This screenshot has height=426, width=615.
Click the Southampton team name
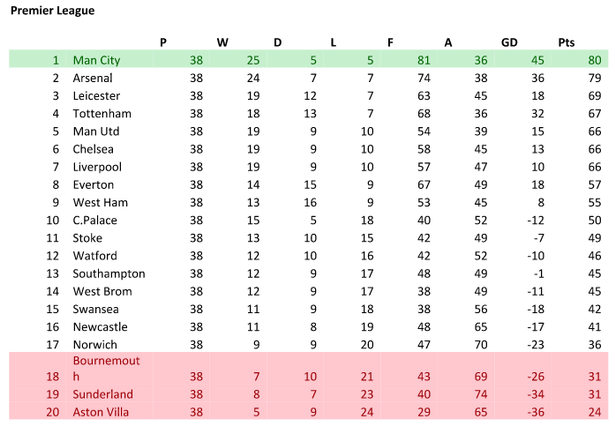(x=108, y=274)
